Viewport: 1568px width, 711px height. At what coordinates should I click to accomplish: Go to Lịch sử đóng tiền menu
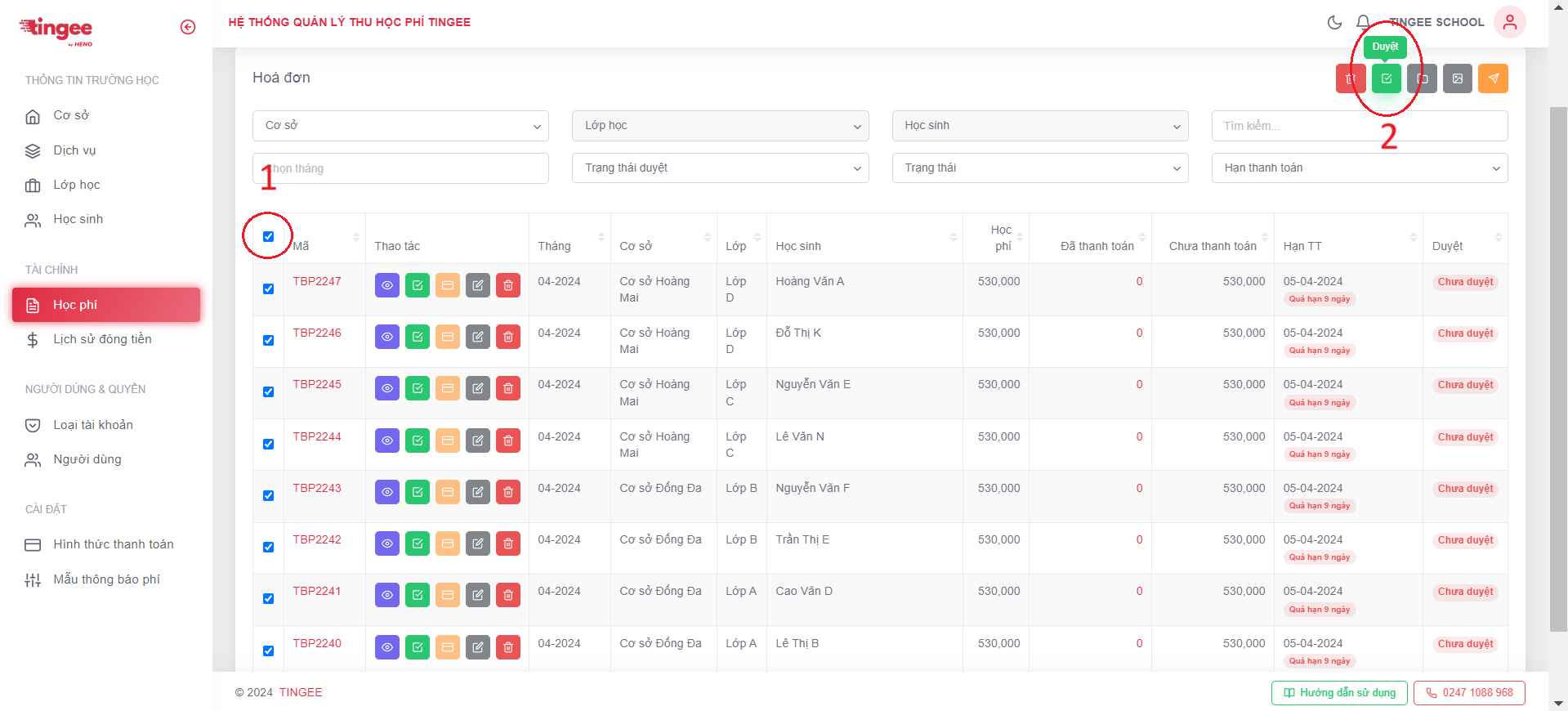(102, 339)
